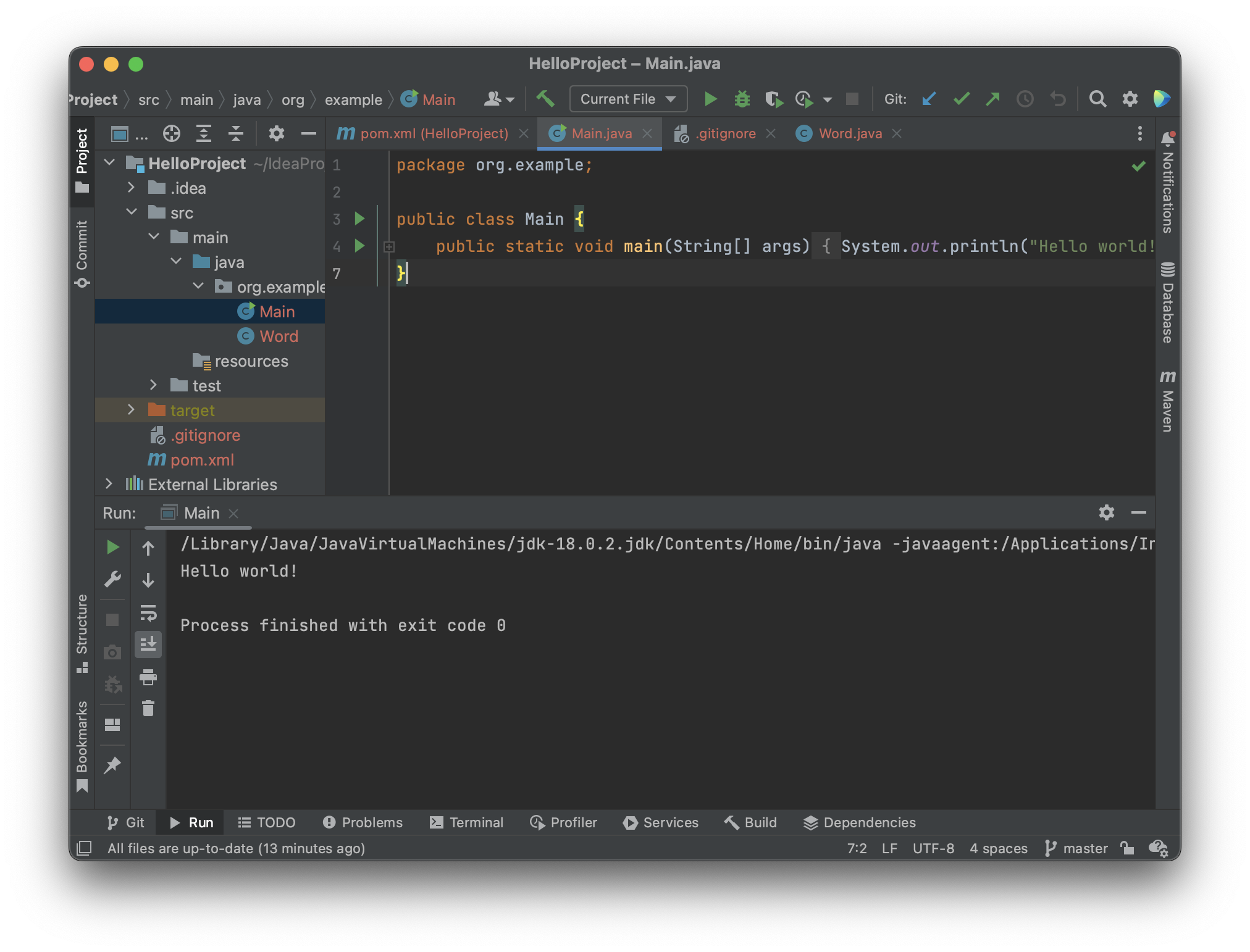1250x952 pixels.
Task: Open Search Everywhere magnifier icon
Action: click(x=1097, y=99)
